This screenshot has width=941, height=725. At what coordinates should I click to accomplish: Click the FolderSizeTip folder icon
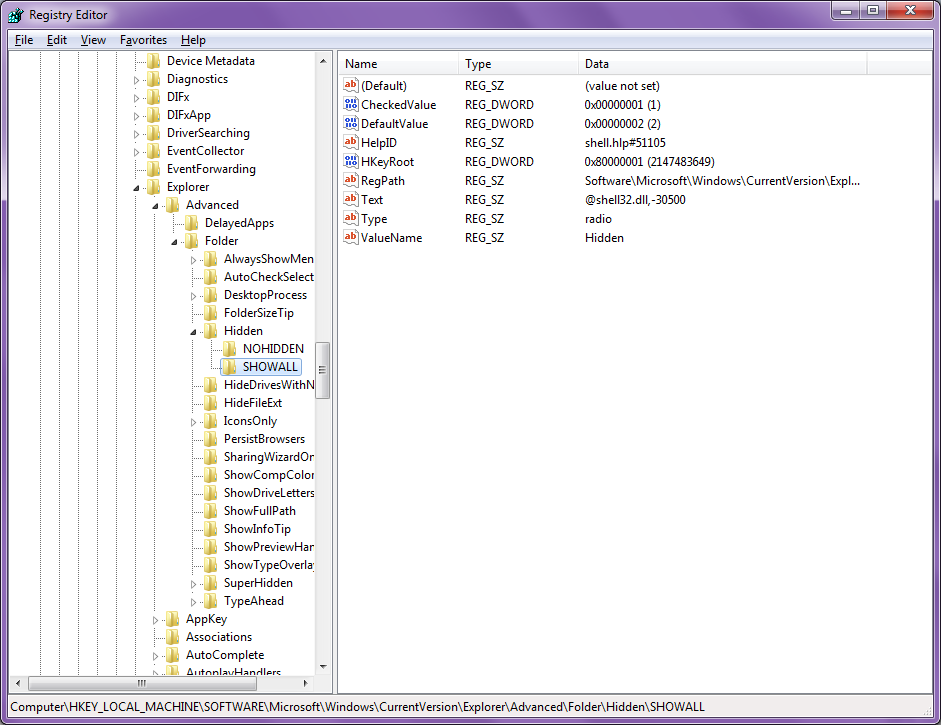tap(210, 313)
